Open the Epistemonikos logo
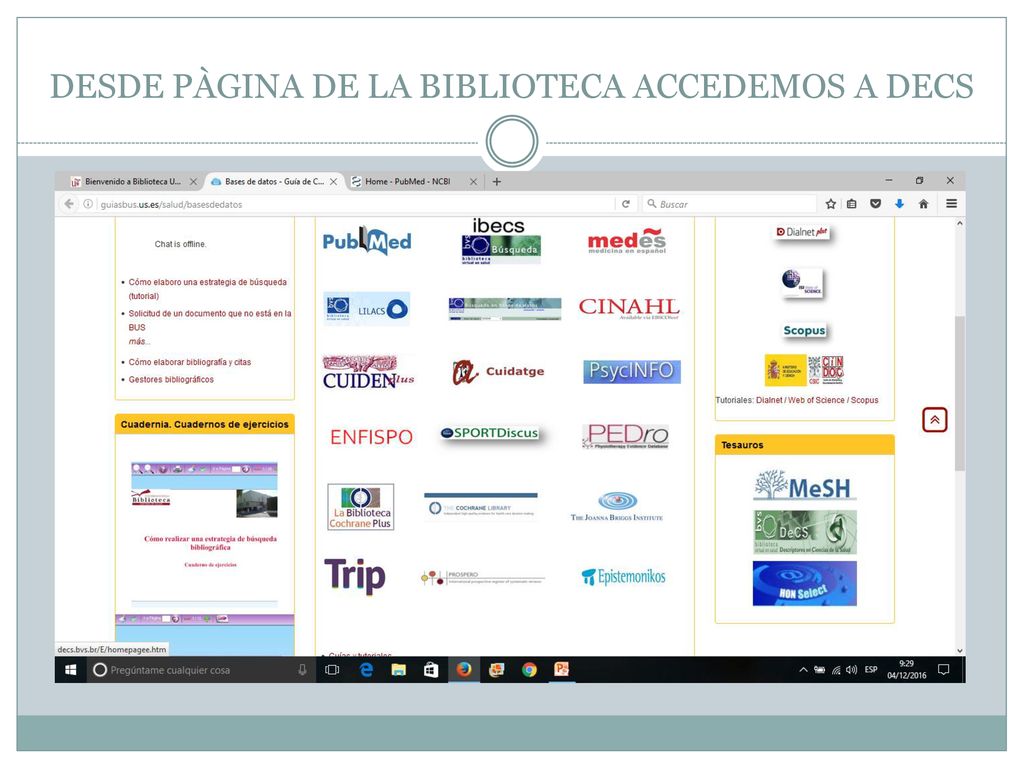 pyautogui.click(x=624, y=577)
